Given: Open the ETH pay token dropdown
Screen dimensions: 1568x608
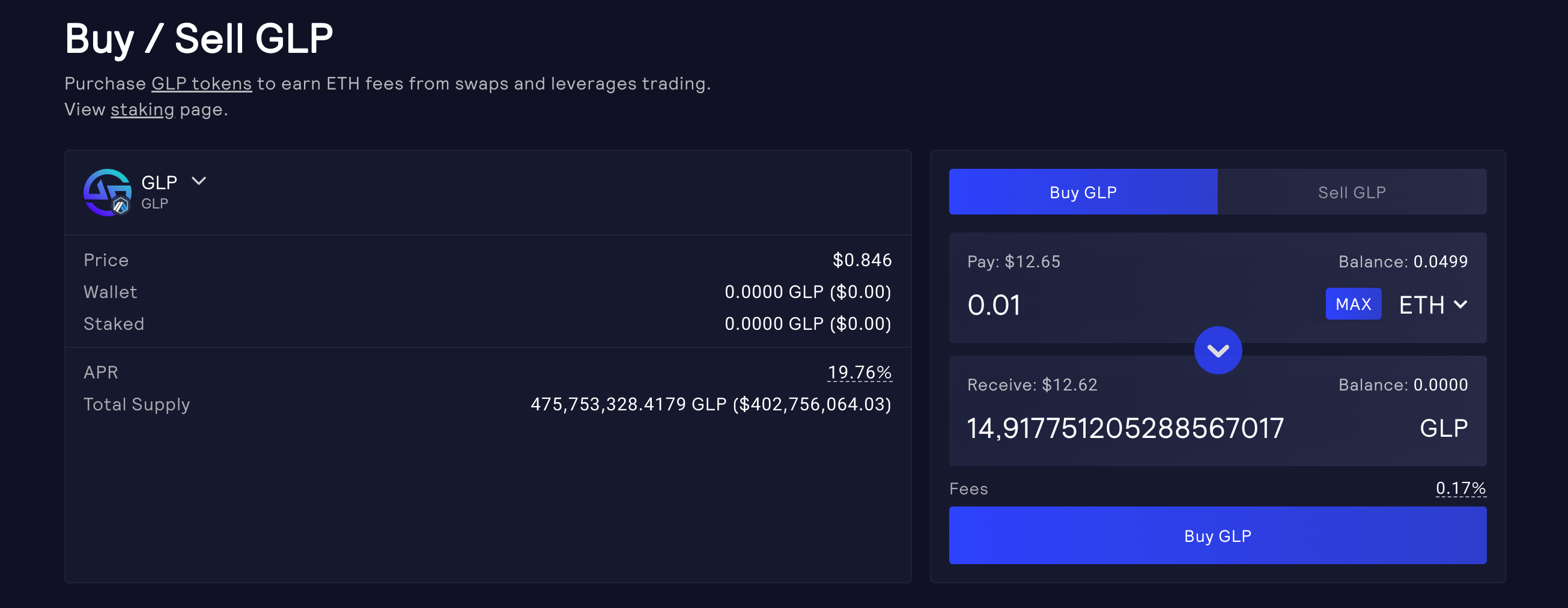Looking at the screenshot, I should (1433, 305).
